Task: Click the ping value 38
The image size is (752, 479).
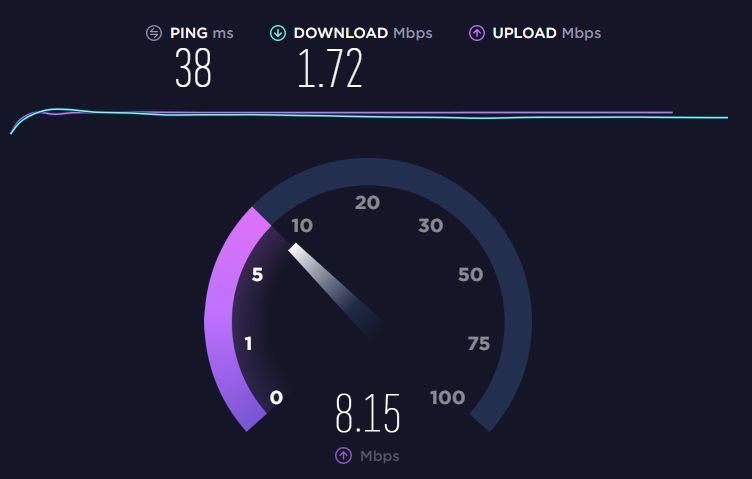Action: (193, 68)
